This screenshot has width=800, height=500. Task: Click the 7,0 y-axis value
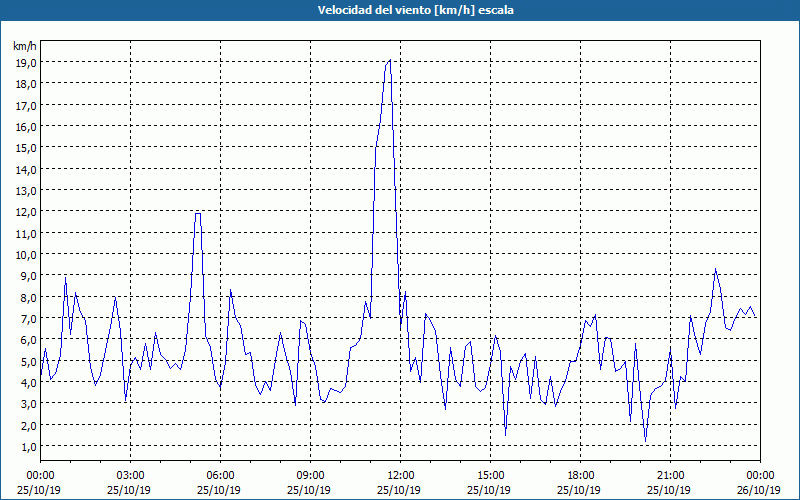coord(28,318)
